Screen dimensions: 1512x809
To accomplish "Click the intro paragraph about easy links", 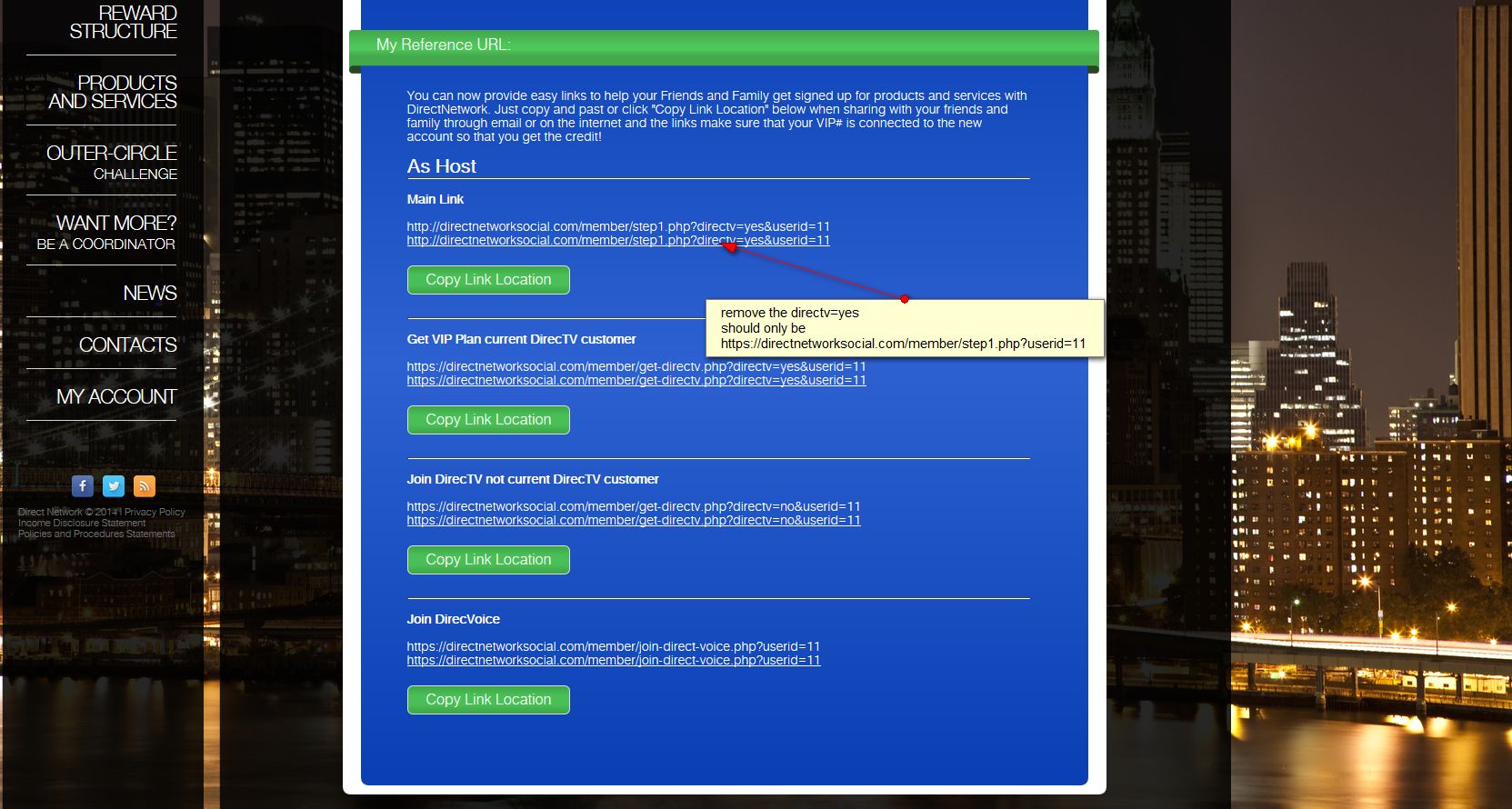I will (x=717, y=116).
